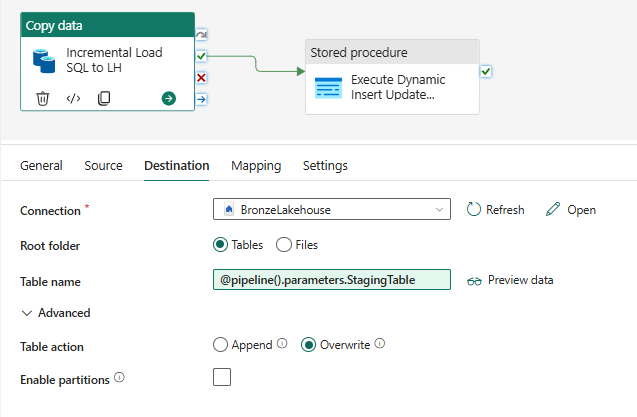Viewport: 637px width, 417px height.
Task: Click the info icon next to Append
Action: coord(282,343)
